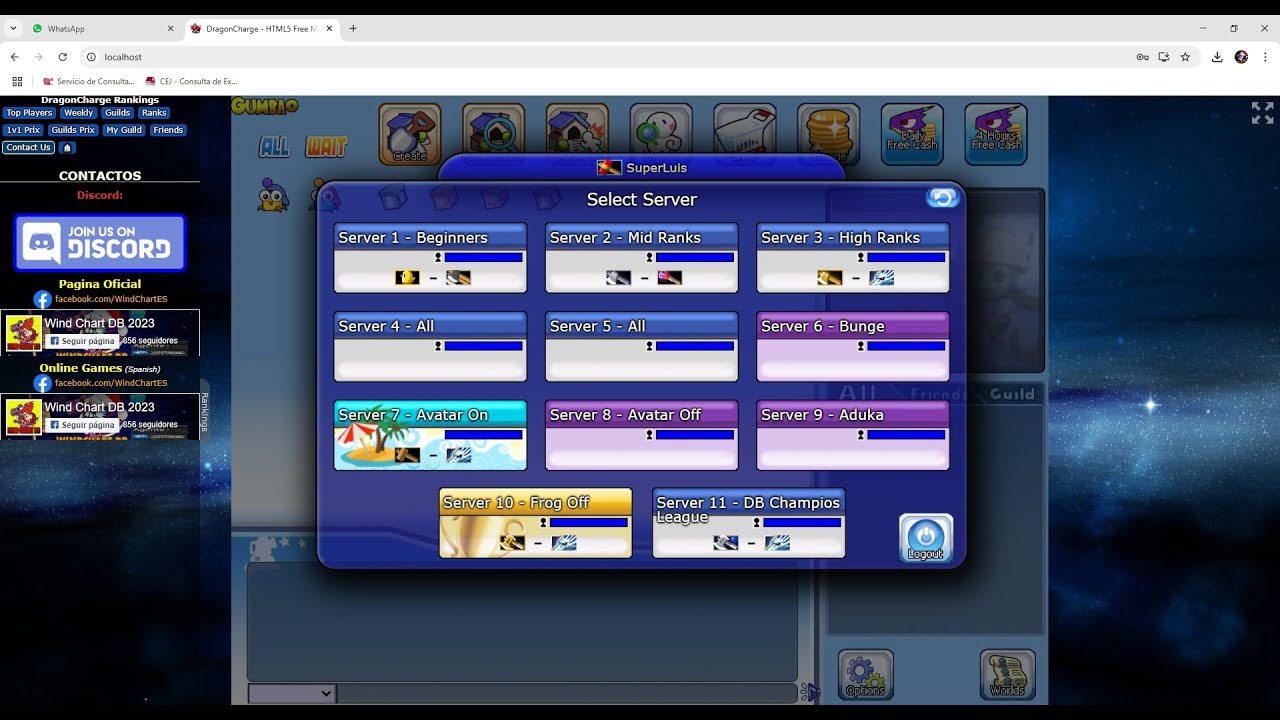1280x720 pixels.
Task: Click the install app icon in address bar
Action: [1163, 57]
